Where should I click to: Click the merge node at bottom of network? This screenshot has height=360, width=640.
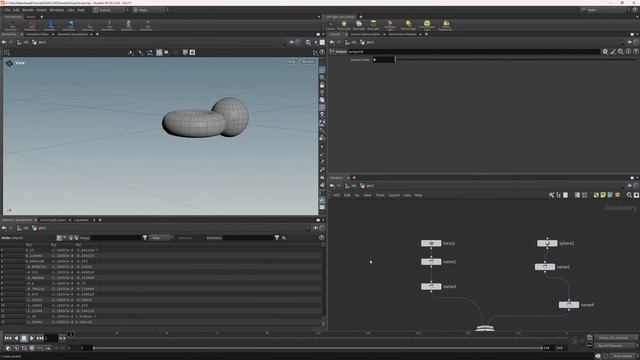(485, 328)
